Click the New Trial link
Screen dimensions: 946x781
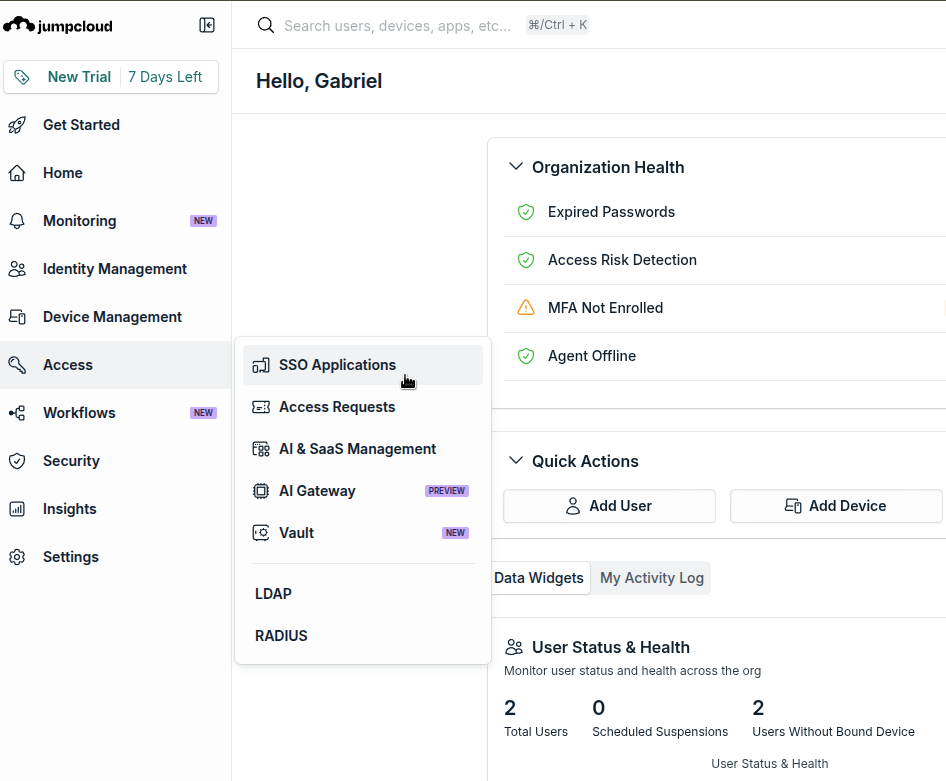click(x=79, y=77)
